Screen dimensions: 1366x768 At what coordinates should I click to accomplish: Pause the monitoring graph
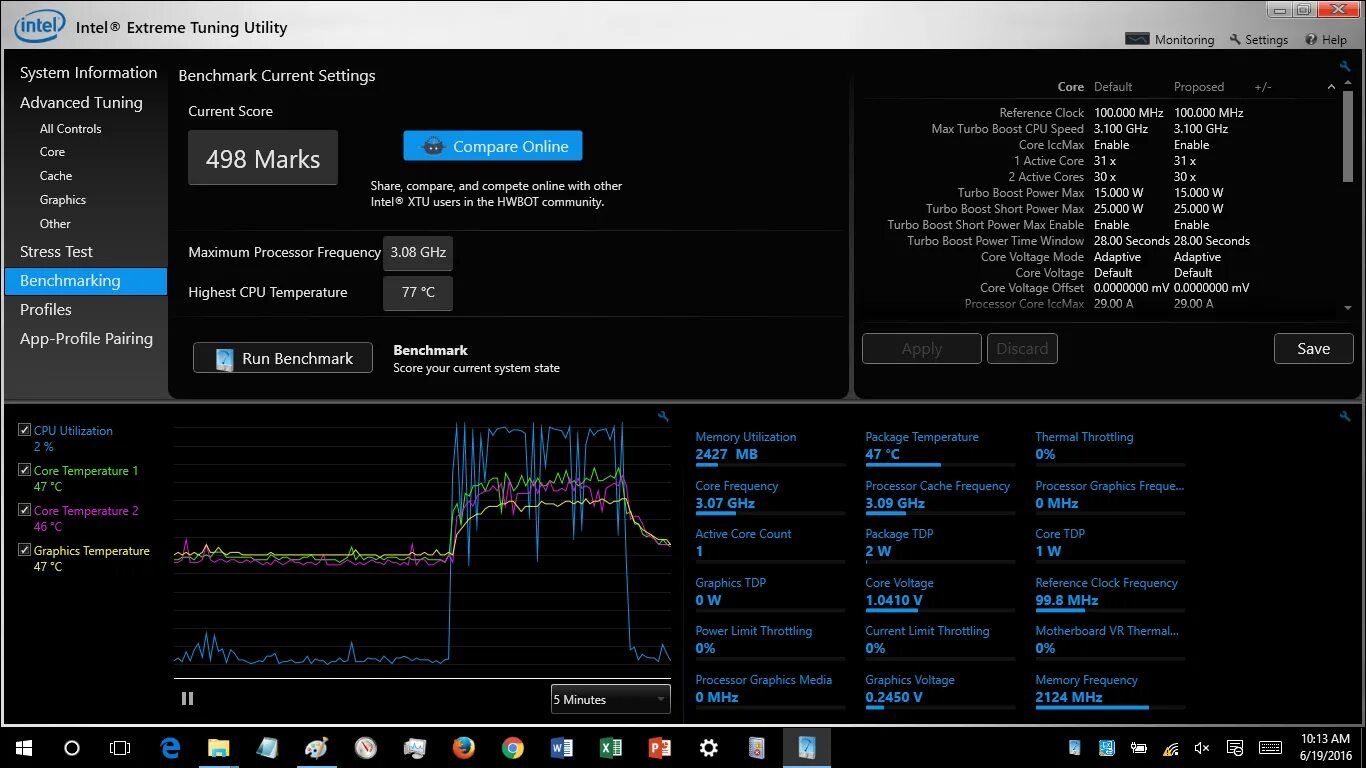click(x=187, y=699)
